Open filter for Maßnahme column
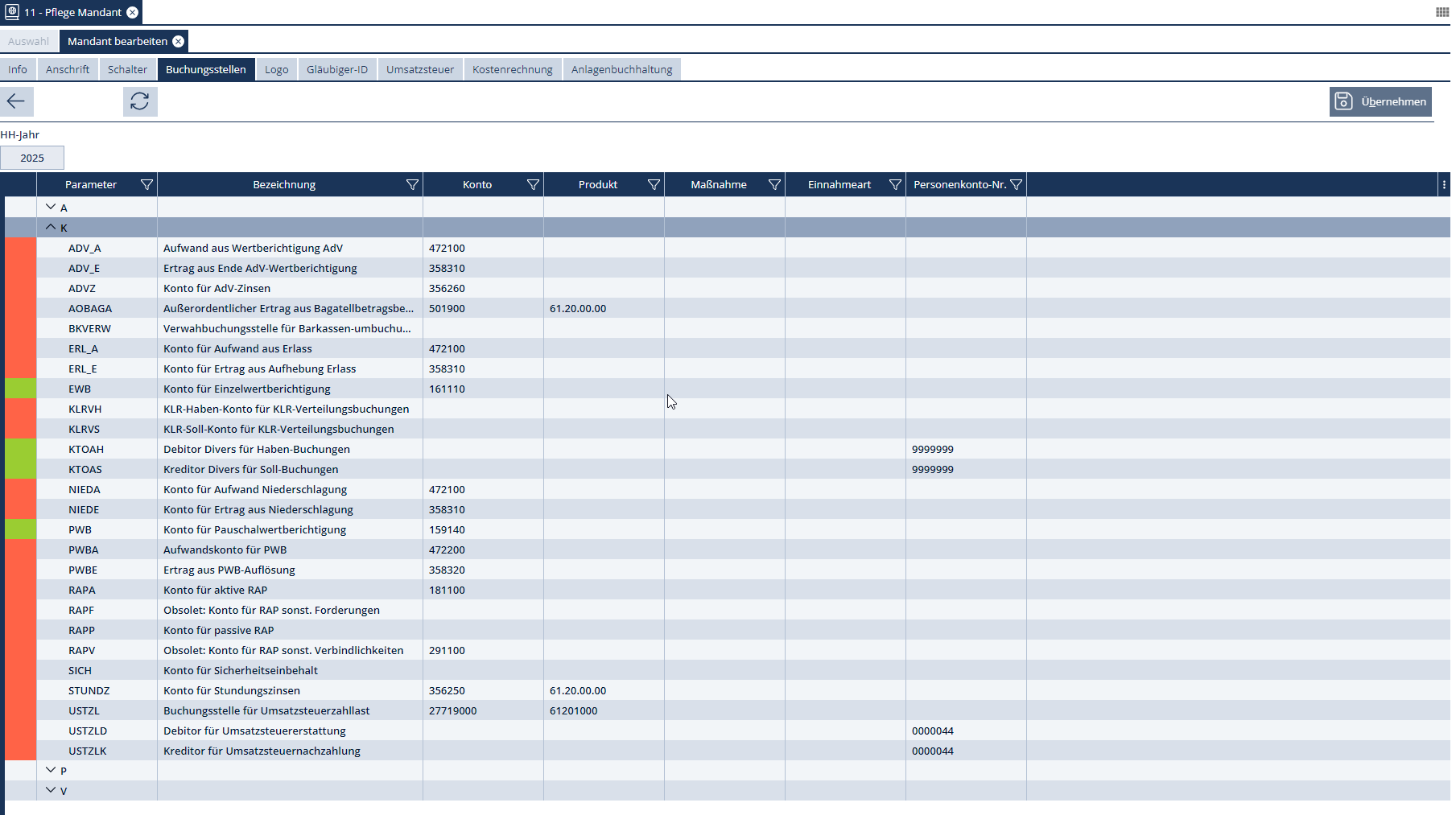 click(x=774, y=185)
